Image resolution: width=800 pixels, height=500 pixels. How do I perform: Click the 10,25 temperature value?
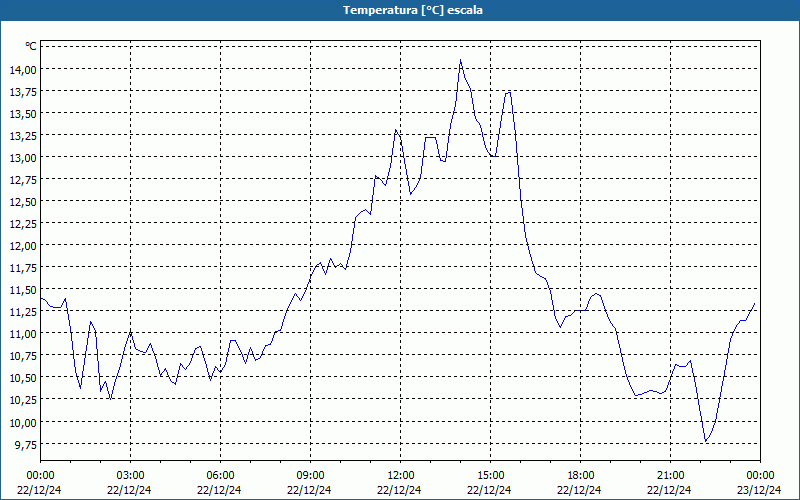(x=23, y=399)
